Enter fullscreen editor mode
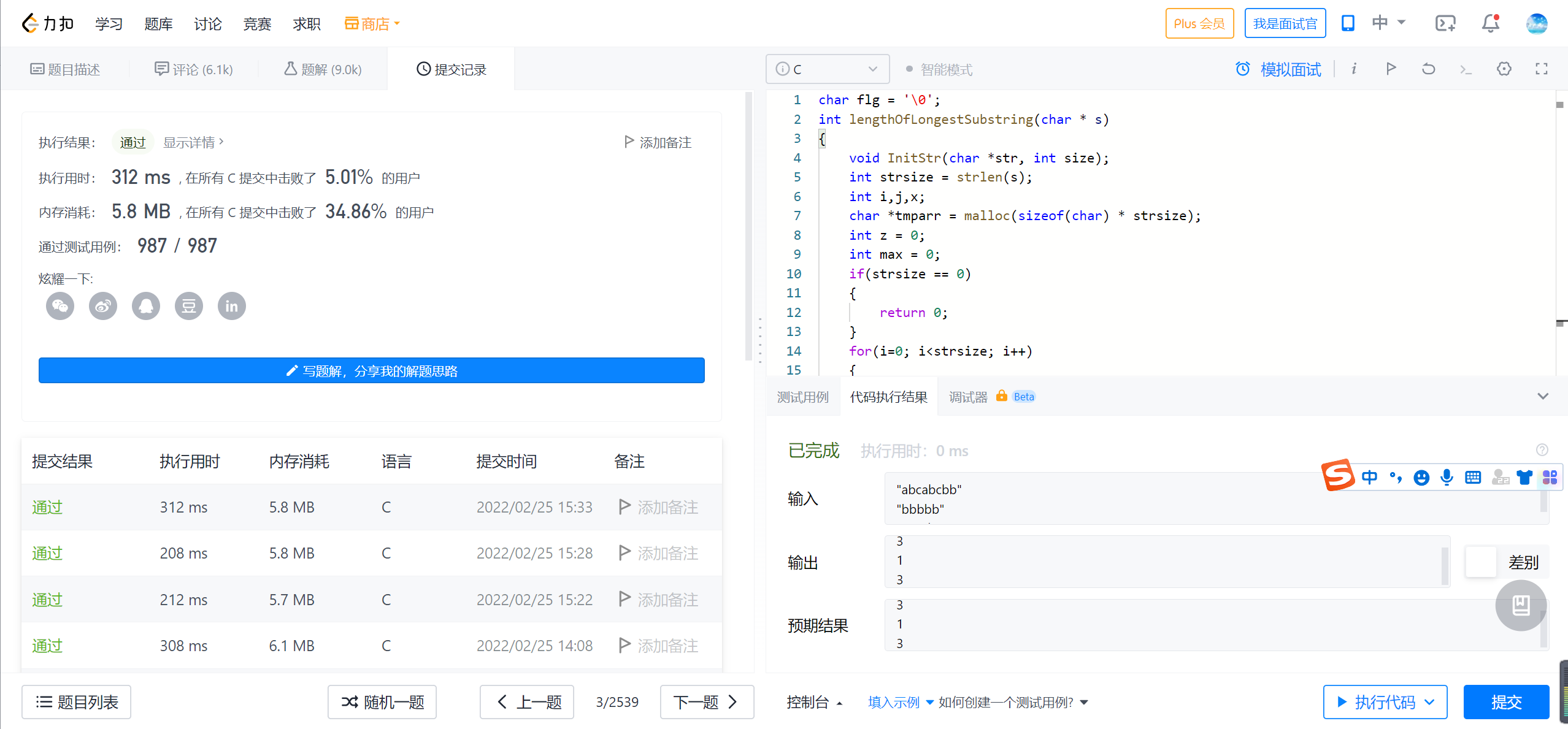This screenshot has width=1568, height=729. (1541, 69)
